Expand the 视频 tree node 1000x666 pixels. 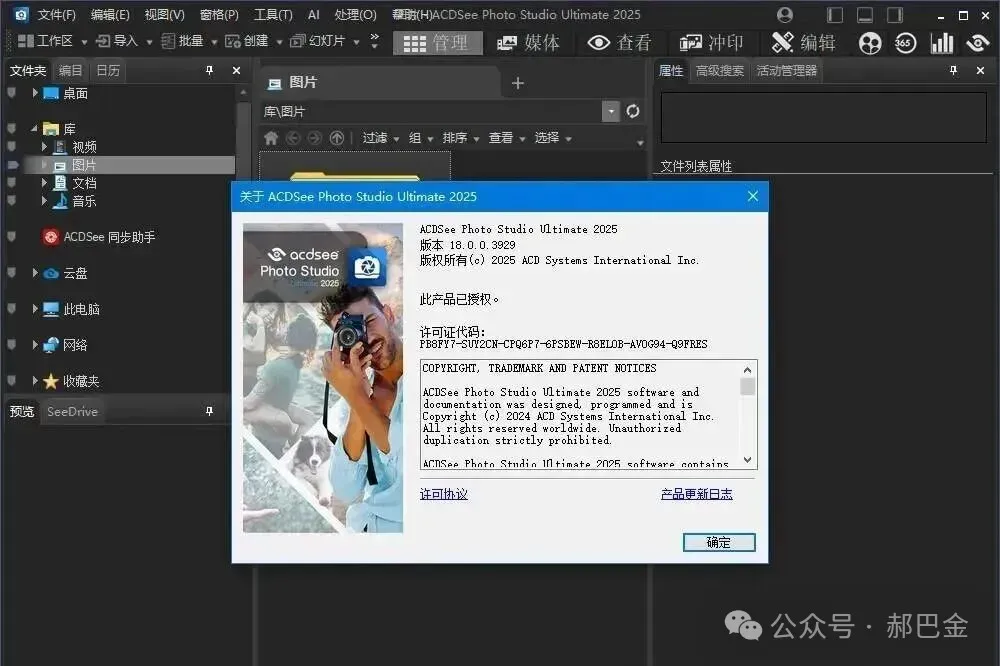point(44,147)
